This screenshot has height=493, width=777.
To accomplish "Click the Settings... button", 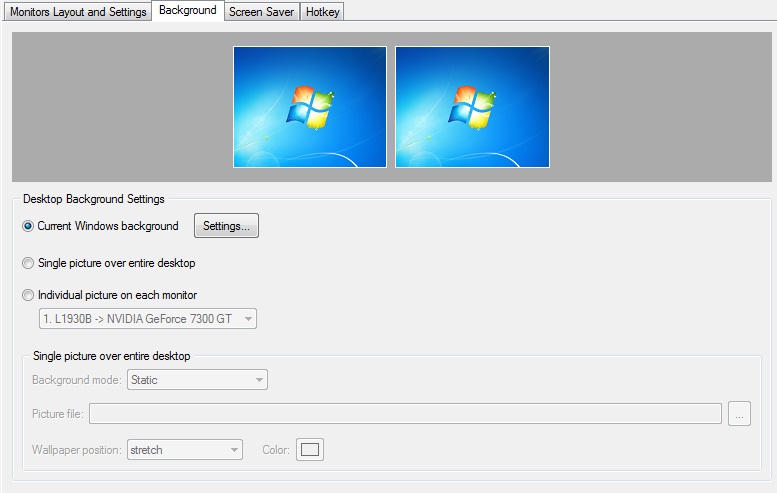I will (x=226, y=226).
